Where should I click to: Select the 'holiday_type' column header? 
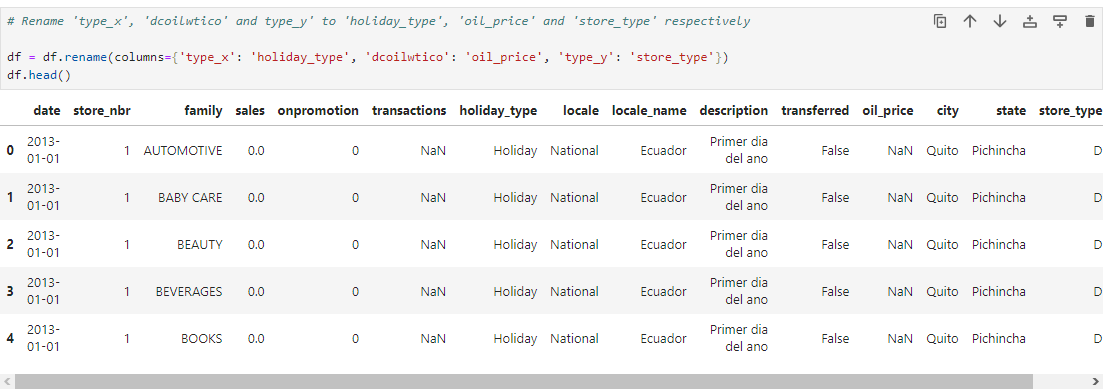click(x=498, y=110)
